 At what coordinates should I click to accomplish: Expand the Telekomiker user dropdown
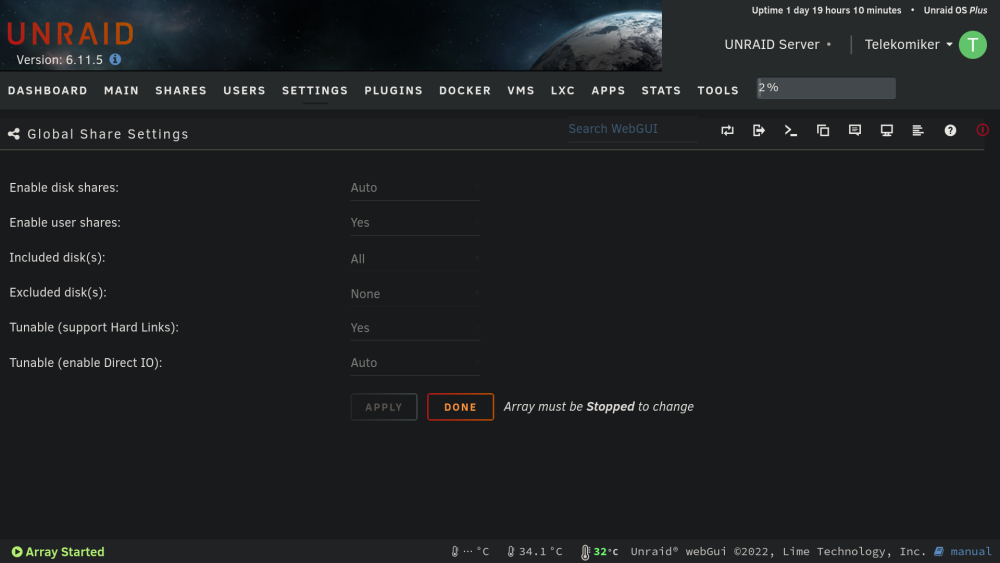tap(908, 45)
